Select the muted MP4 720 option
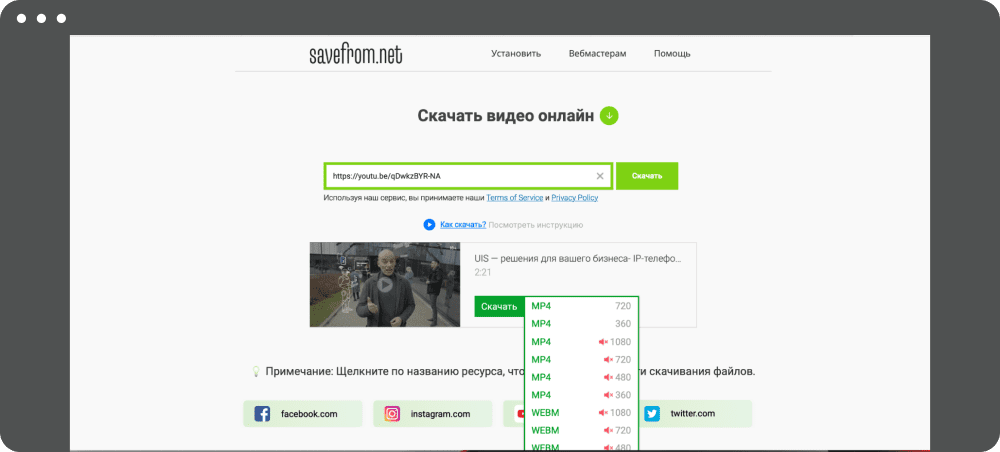Image resolution: width=1000 pixels, height=452 pixels. pos(581,360)
